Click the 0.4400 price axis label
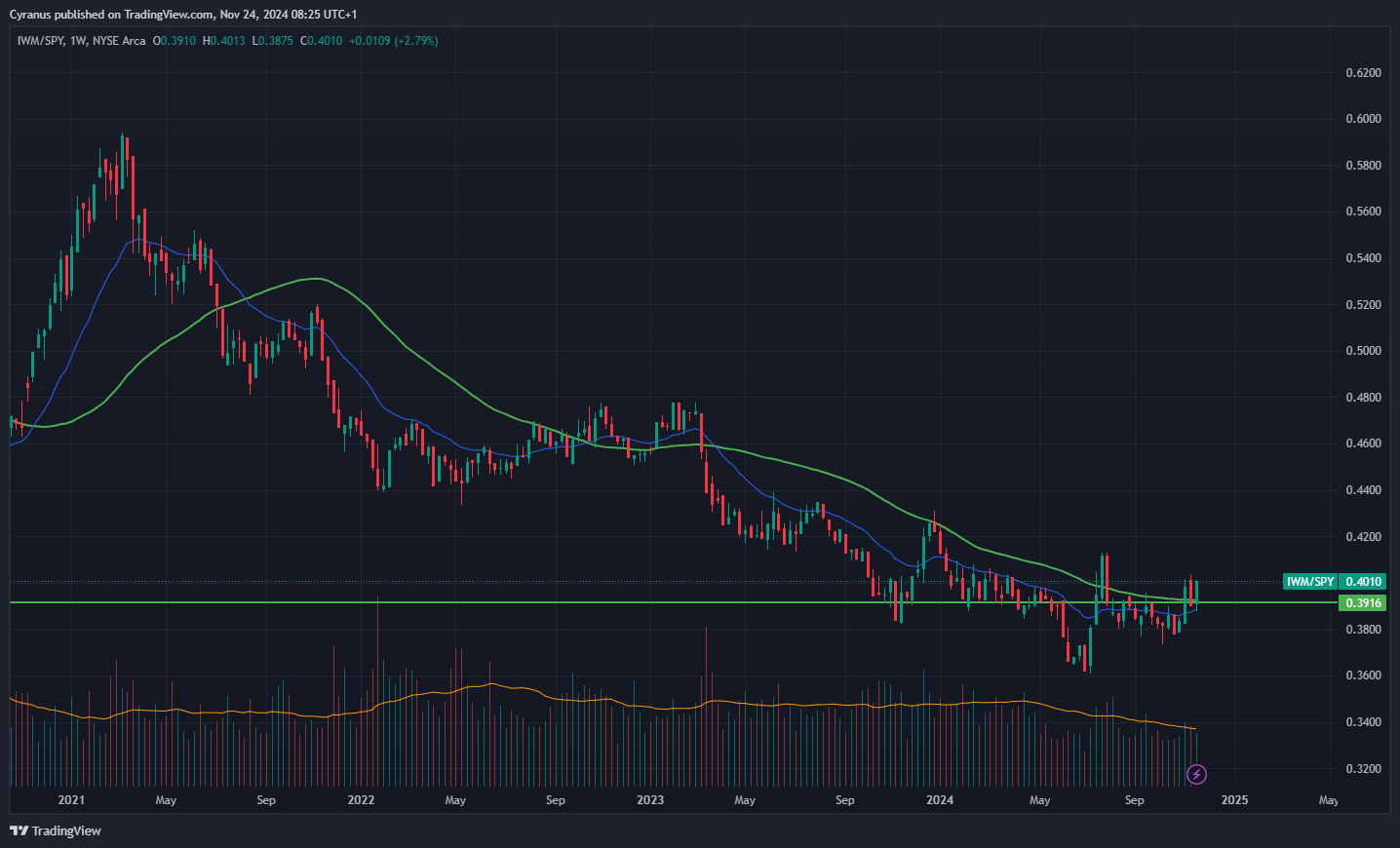 [1363, 490]
